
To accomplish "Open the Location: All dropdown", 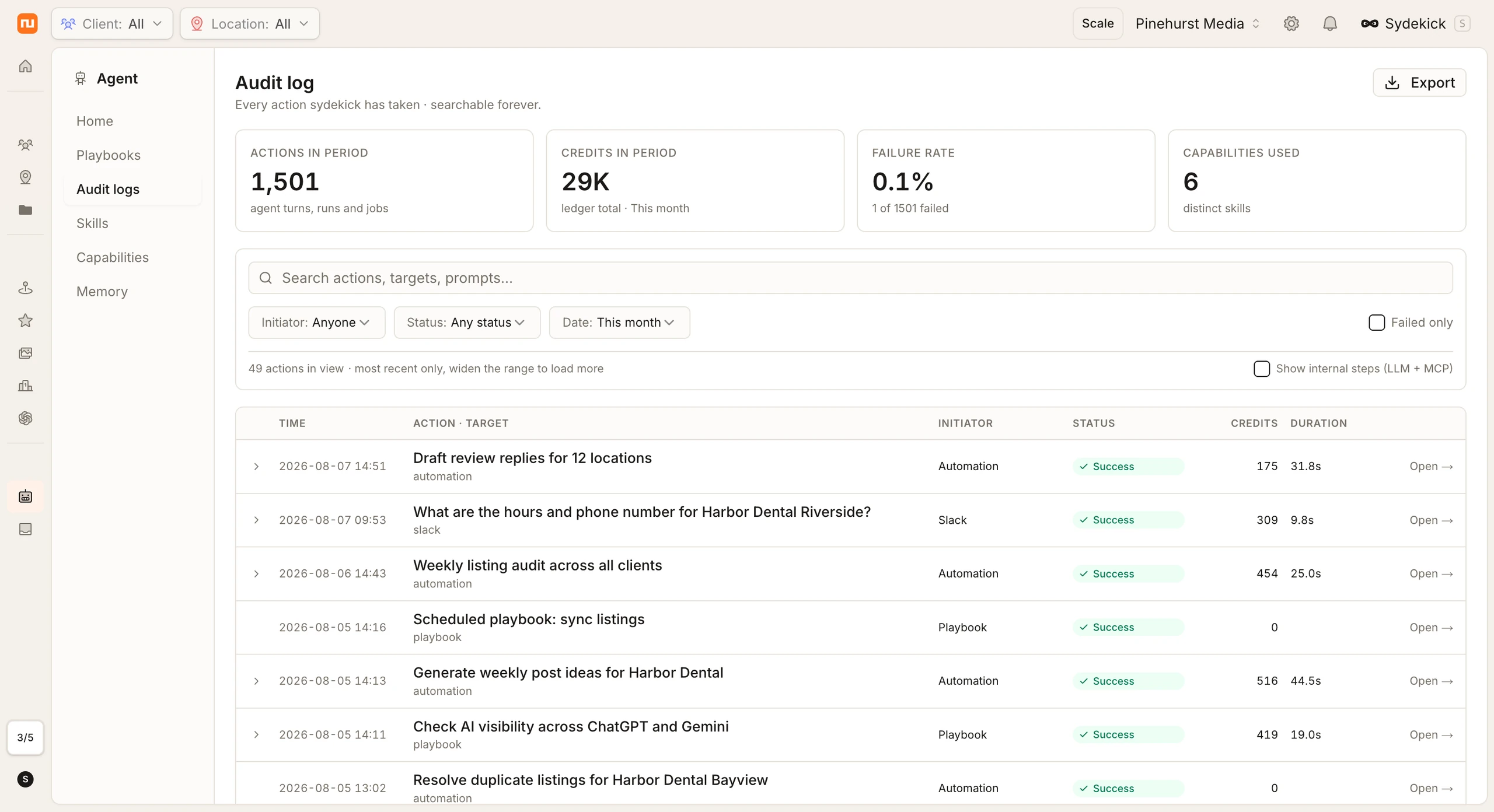I will point(250,23).
